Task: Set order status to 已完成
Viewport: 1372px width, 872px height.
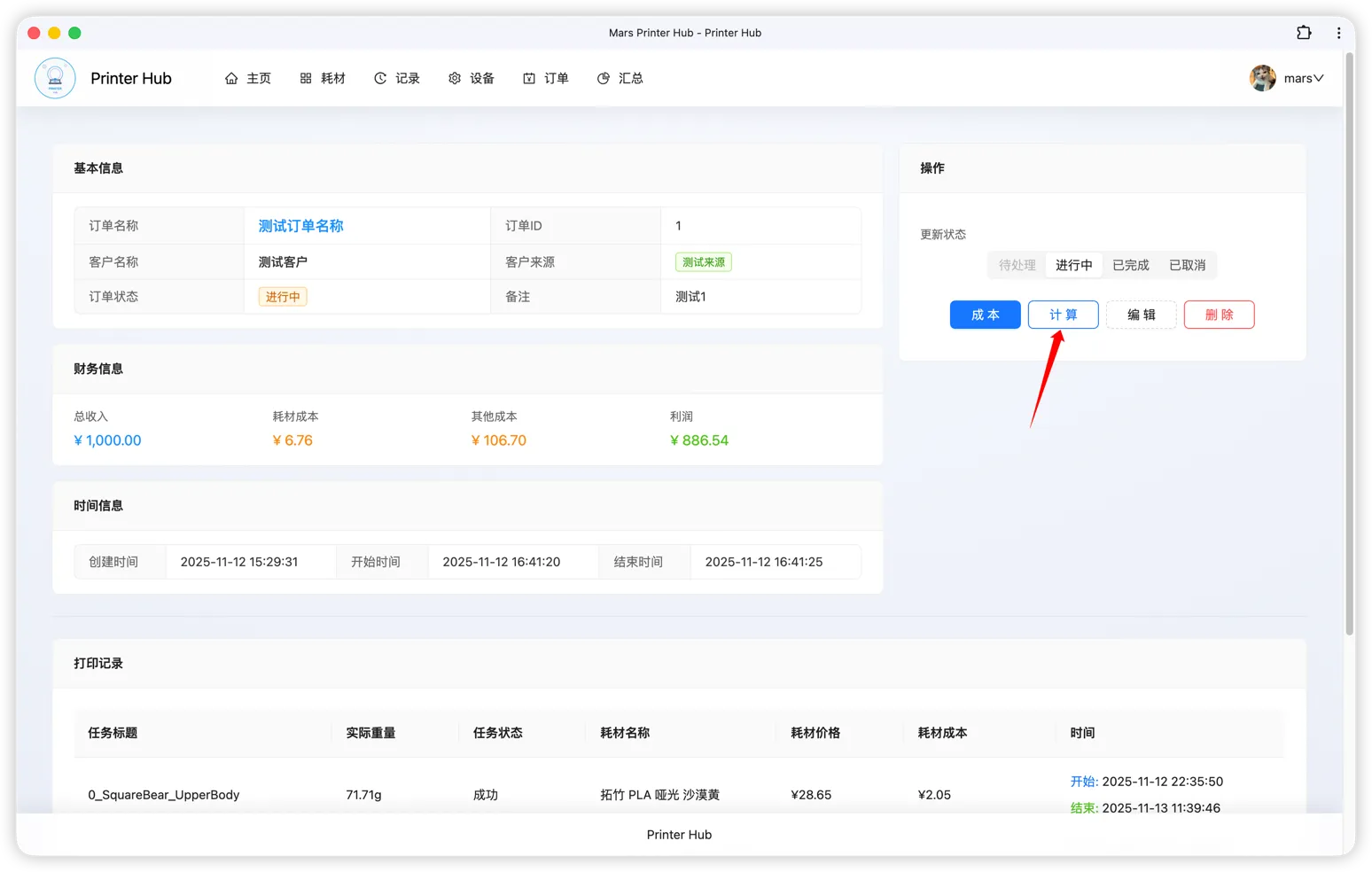Action: pyautogui.click(x=1130, y=264)
